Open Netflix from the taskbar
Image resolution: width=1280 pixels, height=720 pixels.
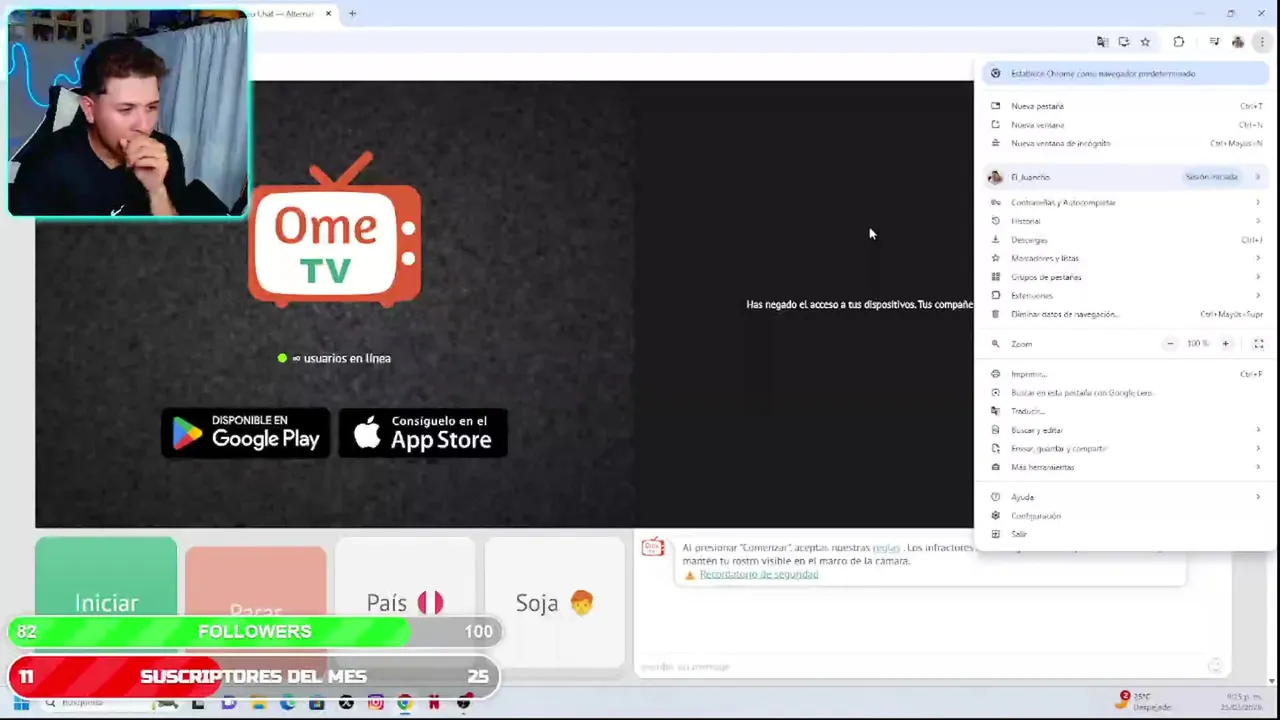[434, 704]
